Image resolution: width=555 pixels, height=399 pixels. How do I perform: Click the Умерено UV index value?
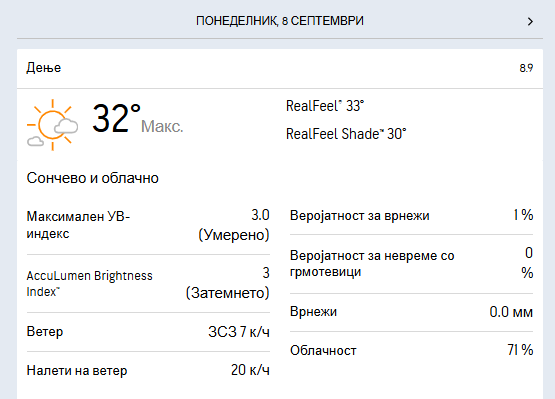tap(234, 235)
